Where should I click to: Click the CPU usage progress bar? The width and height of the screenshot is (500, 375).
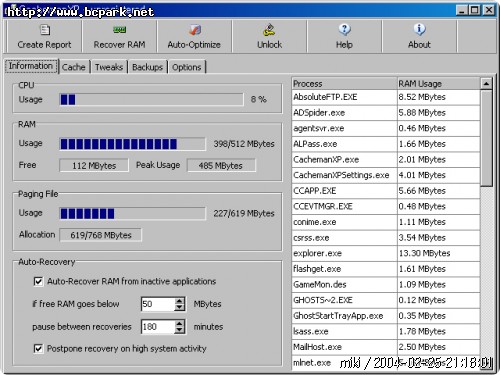[x=151, y=99]
